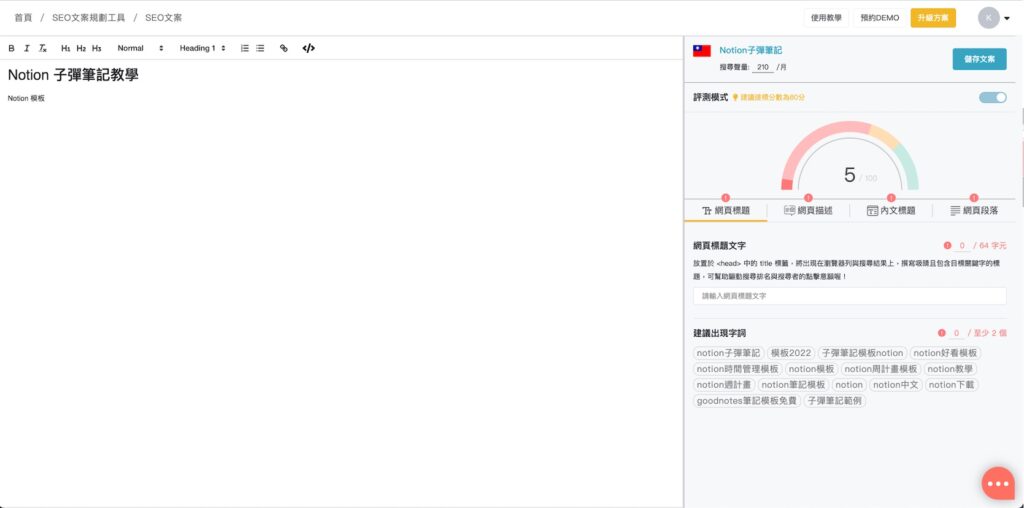
Task: Click the warning icon above 網頁描述 tab
Action: 808,198
